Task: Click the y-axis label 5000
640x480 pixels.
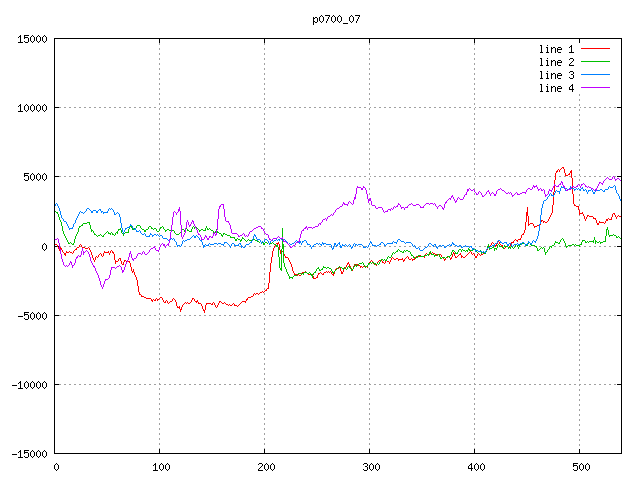Action: (36, 177)
